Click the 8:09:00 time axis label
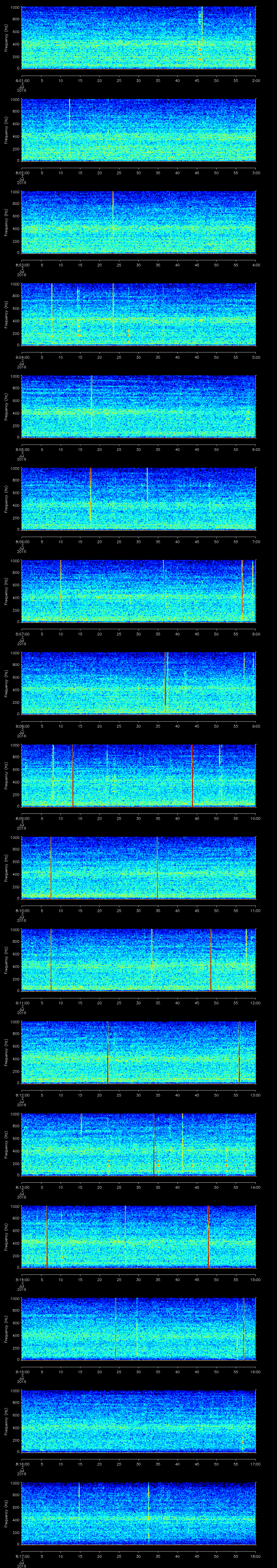277x1568 pixels. [x=22, y=818]
